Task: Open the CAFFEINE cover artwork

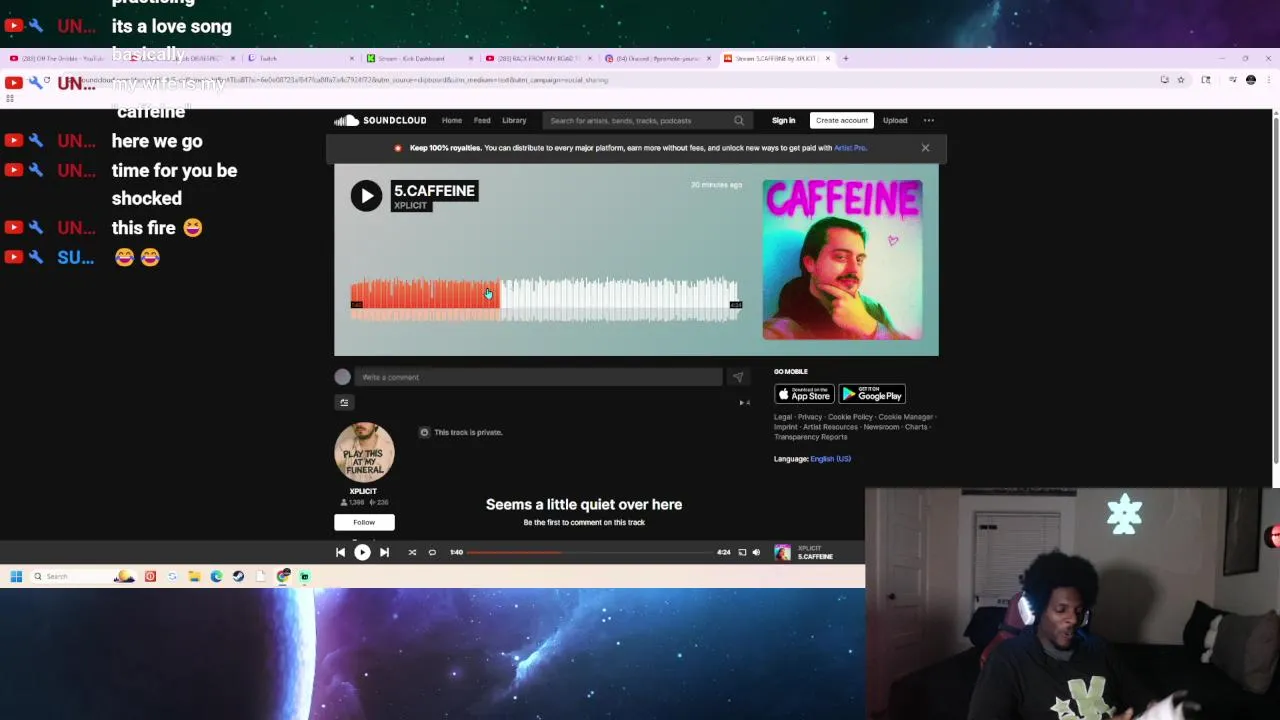Action: (x=842, y=260)
